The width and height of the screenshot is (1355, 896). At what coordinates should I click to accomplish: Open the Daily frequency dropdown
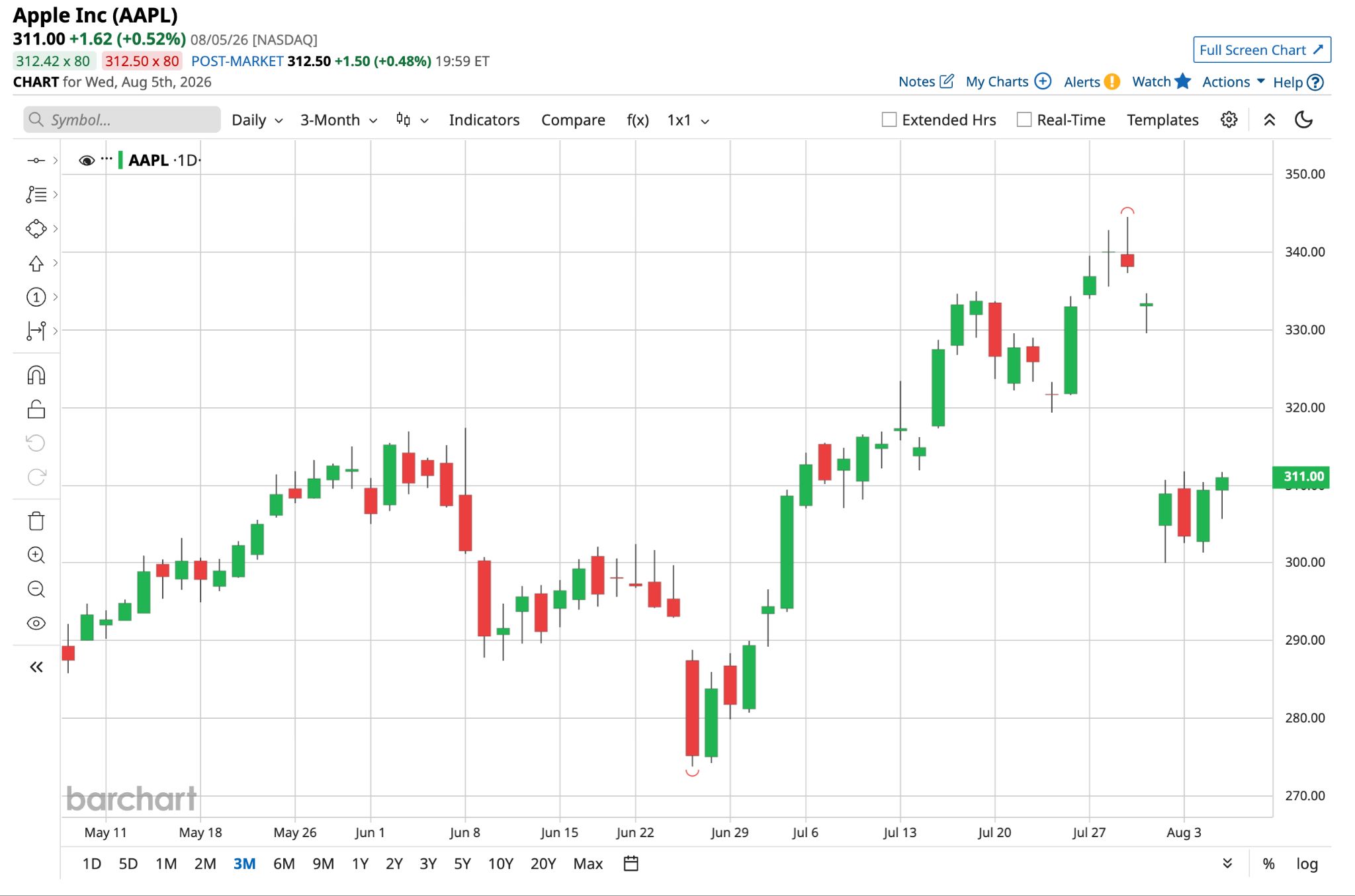[257, 120]
